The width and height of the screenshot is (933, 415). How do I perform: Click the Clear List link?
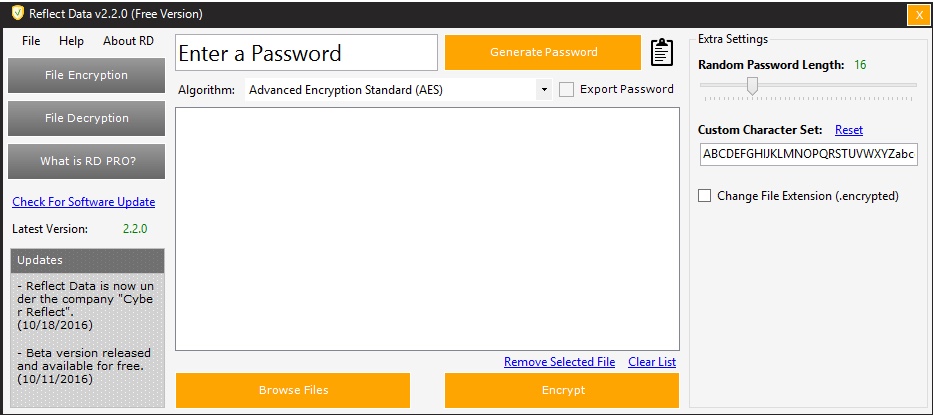click(652, 362)
